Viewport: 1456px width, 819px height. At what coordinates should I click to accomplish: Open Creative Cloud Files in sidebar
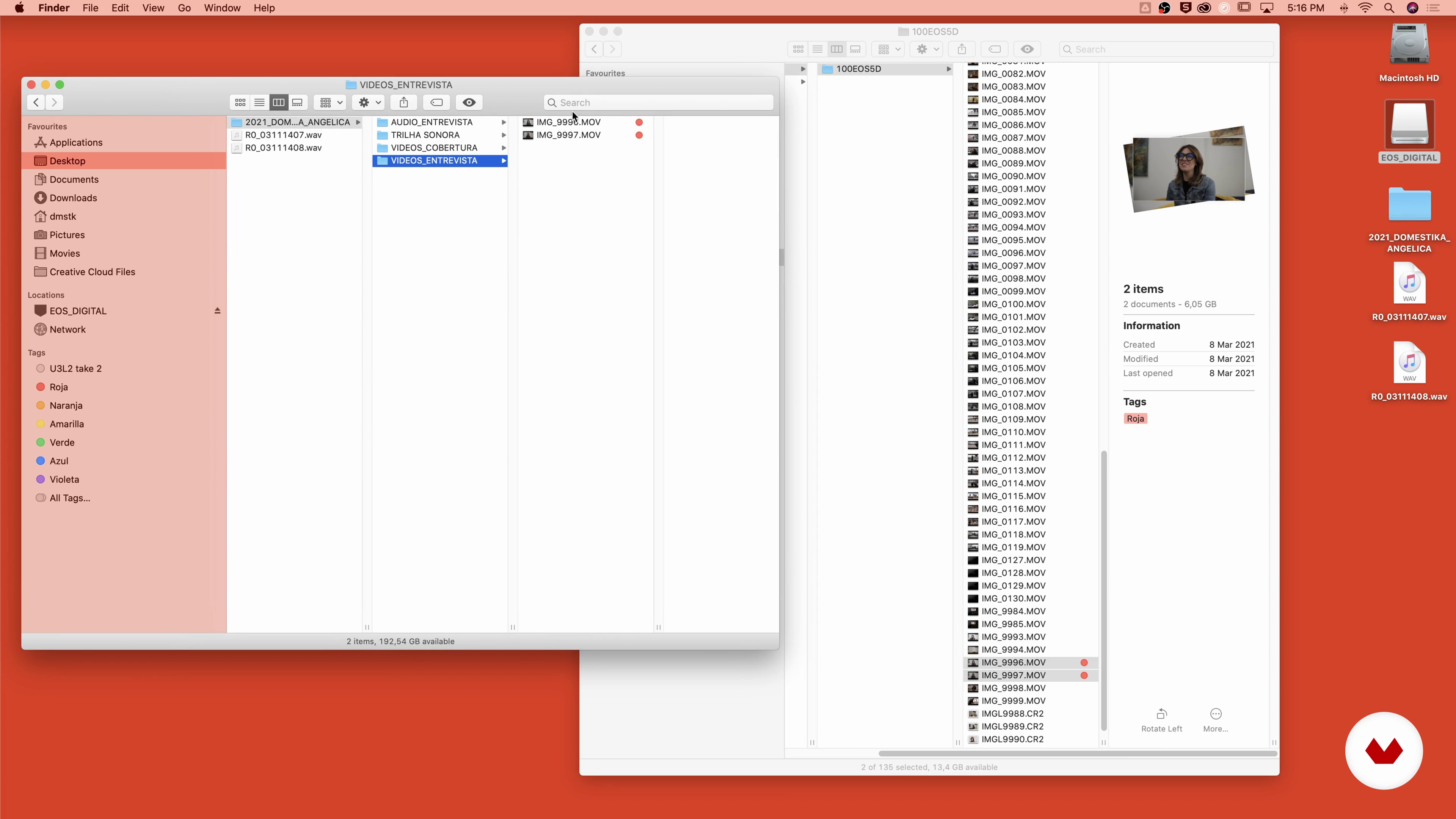[124, 272]
